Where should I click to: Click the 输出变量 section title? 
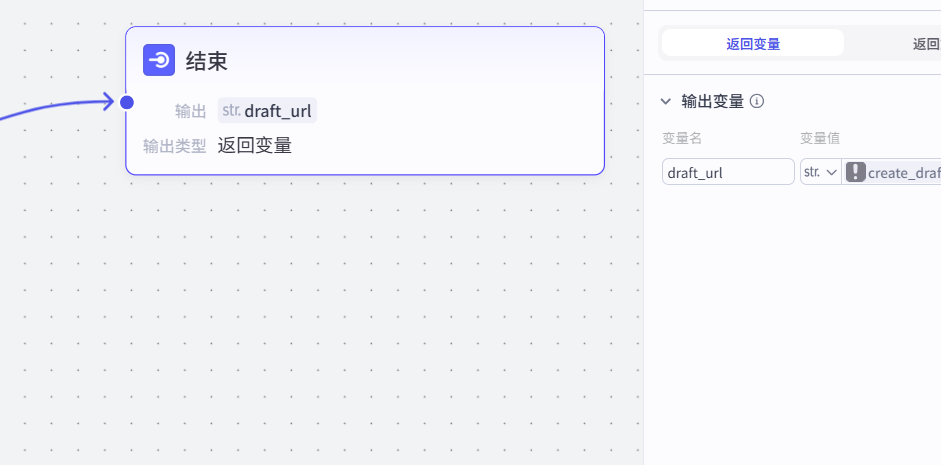tap(712, 101)
